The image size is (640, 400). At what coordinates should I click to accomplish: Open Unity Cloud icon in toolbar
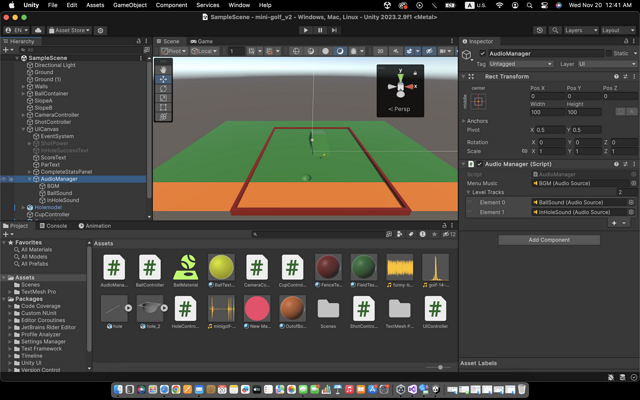click(38, 30)
